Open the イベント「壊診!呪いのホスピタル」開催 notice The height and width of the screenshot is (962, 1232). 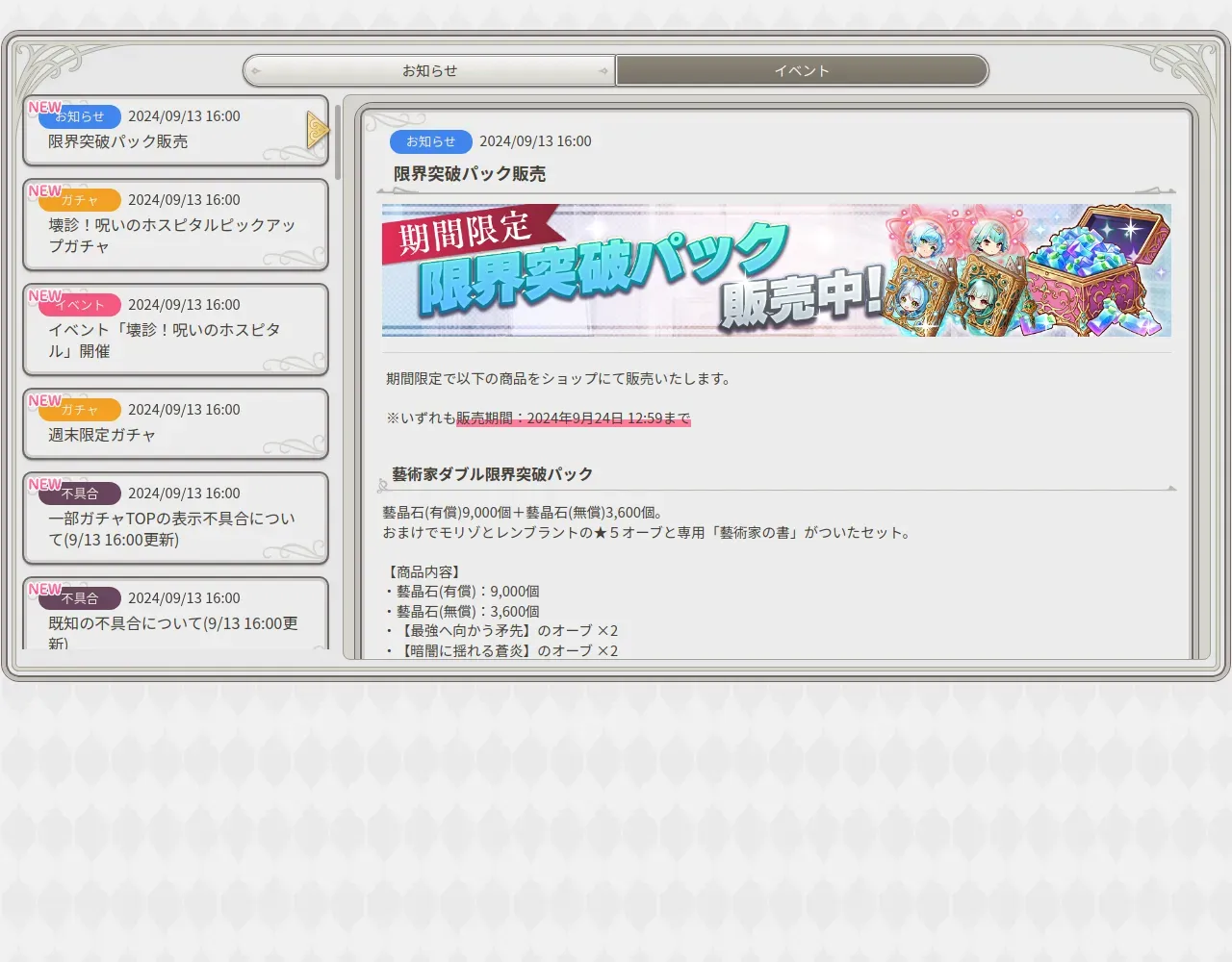click(175, 329)
